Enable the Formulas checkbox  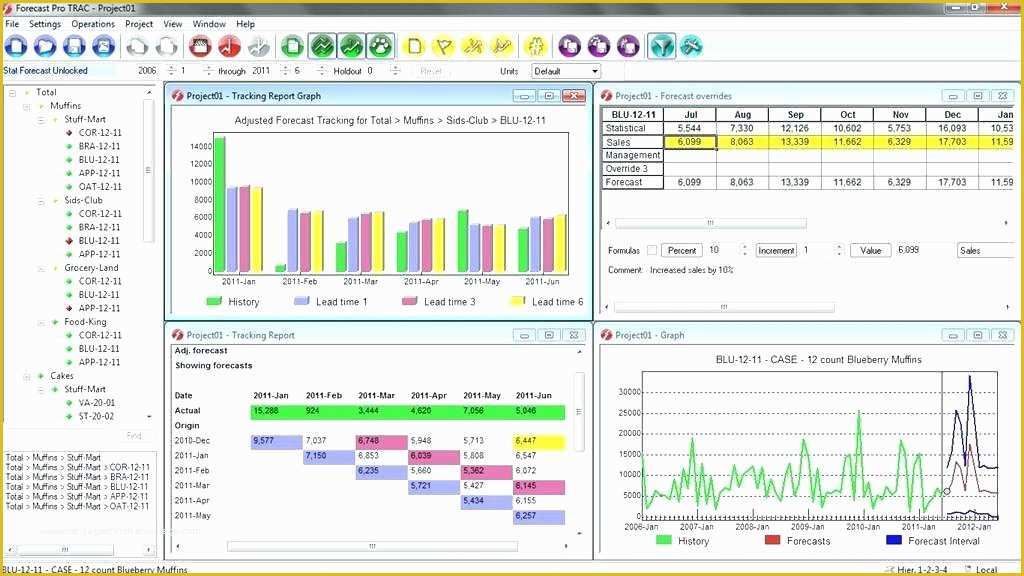[652, 250]
